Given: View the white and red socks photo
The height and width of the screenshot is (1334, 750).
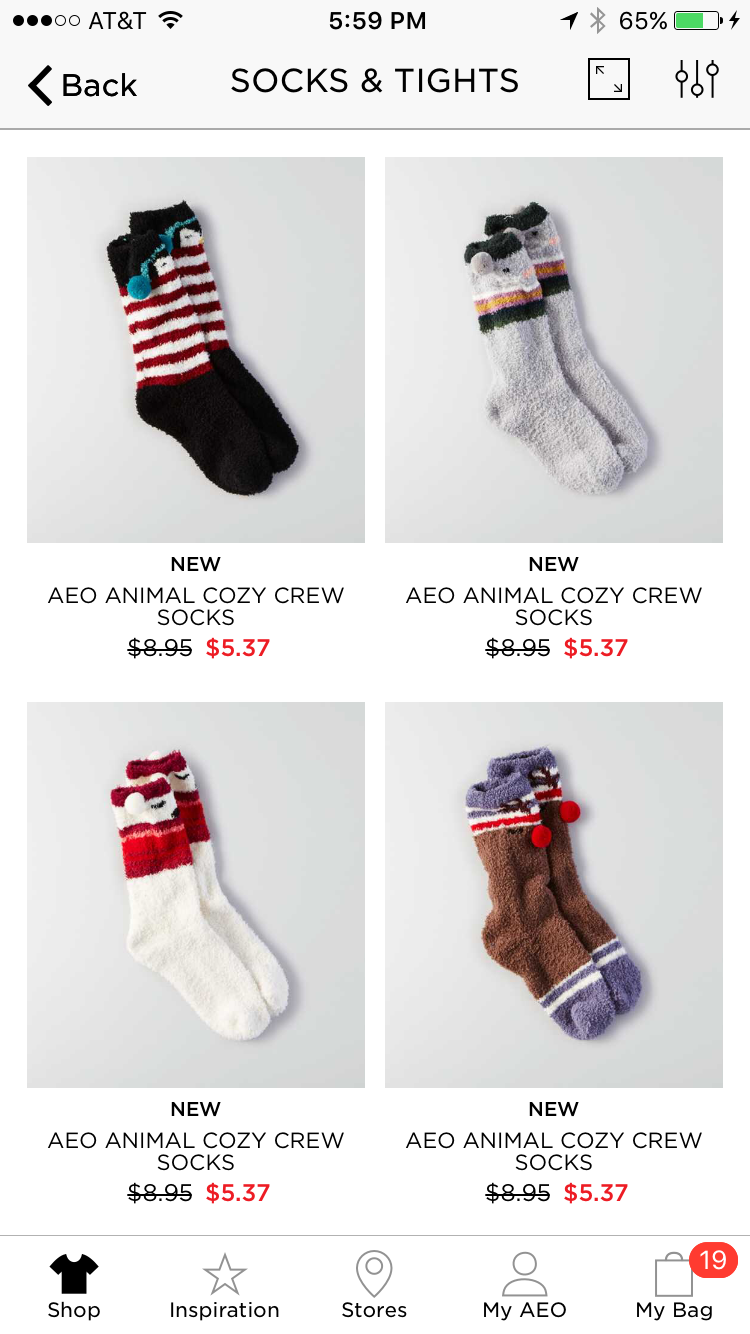Looking at the screenshot, I should pyautogui.click(x=196, y=895).
